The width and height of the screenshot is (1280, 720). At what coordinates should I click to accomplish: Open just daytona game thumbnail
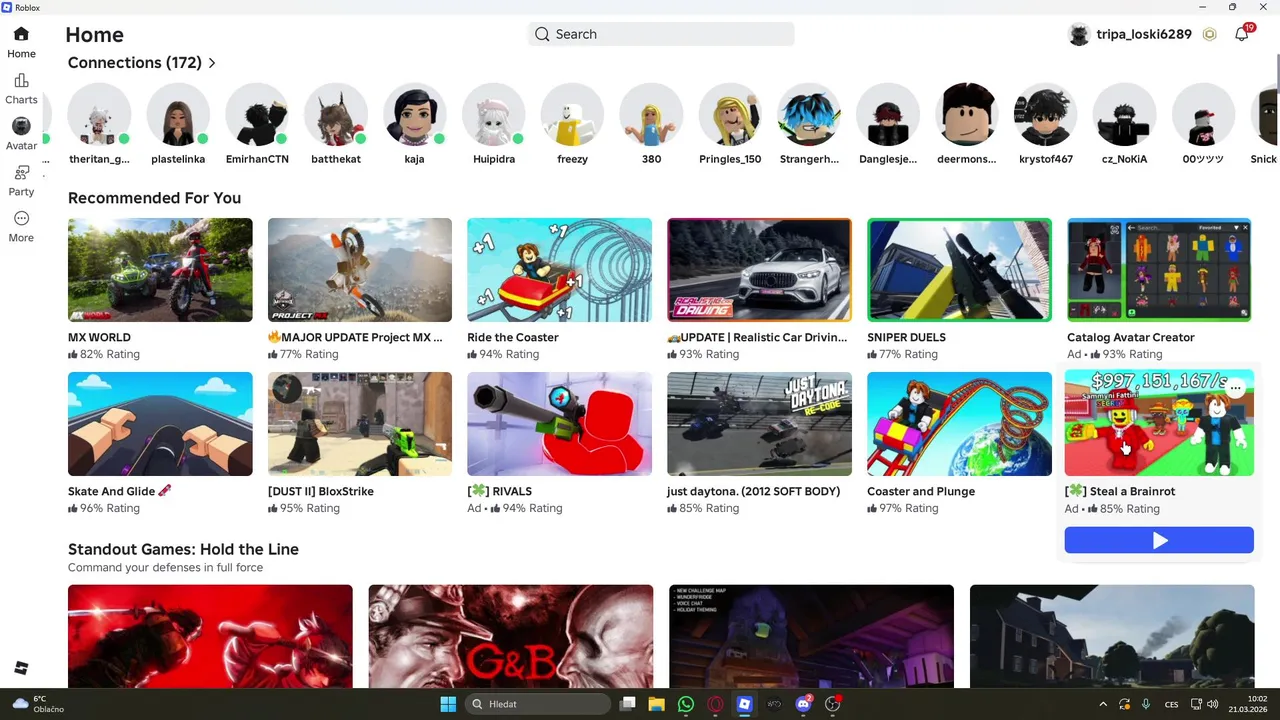click(759, 424)
